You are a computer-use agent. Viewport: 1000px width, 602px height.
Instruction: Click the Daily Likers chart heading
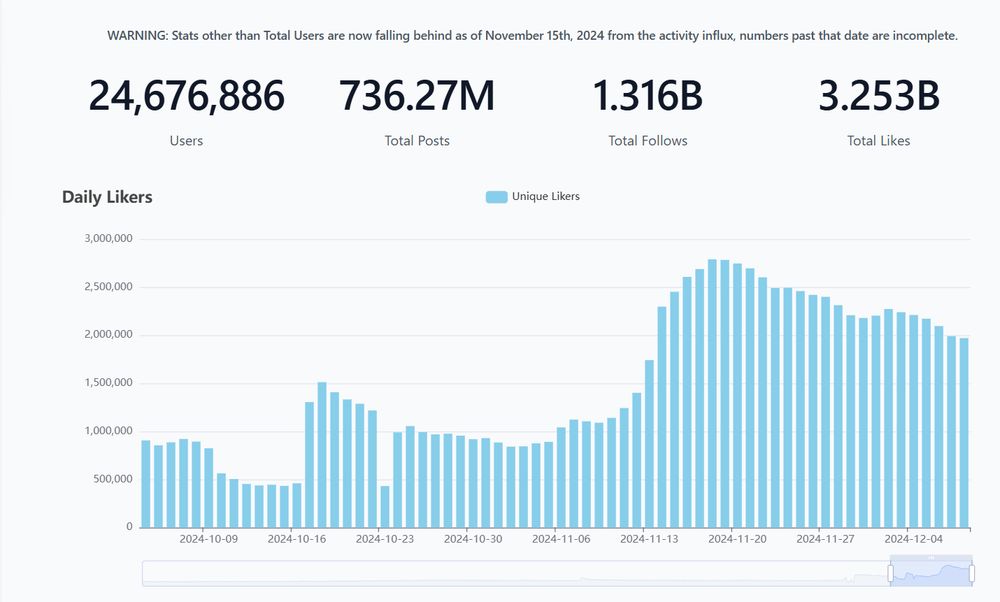(106, 197)
